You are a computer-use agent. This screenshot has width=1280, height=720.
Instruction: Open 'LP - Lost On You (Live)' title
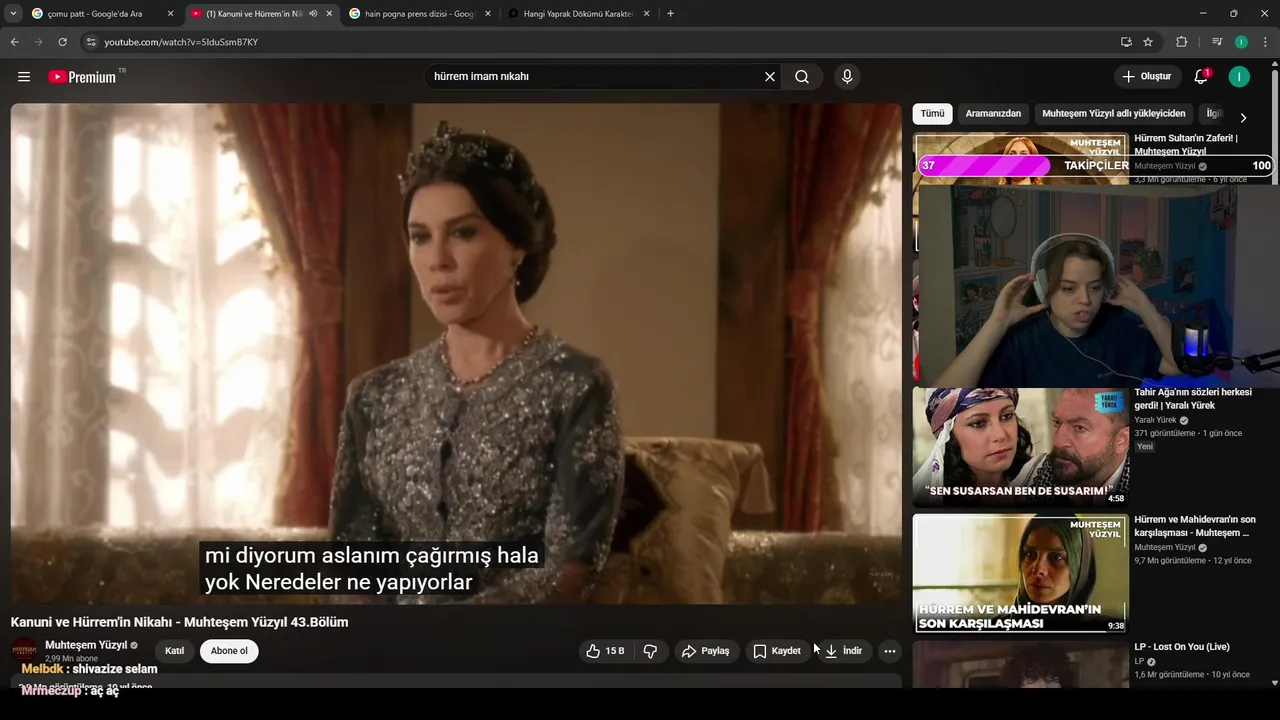click(x=1182, y=647)
